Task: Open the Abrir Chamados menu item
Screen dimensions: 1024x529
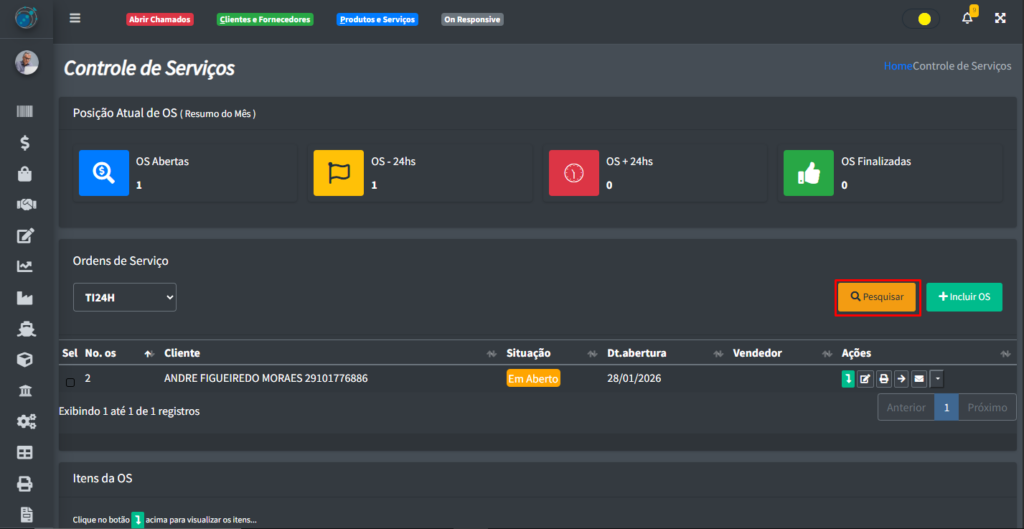Action: (159, 19)
